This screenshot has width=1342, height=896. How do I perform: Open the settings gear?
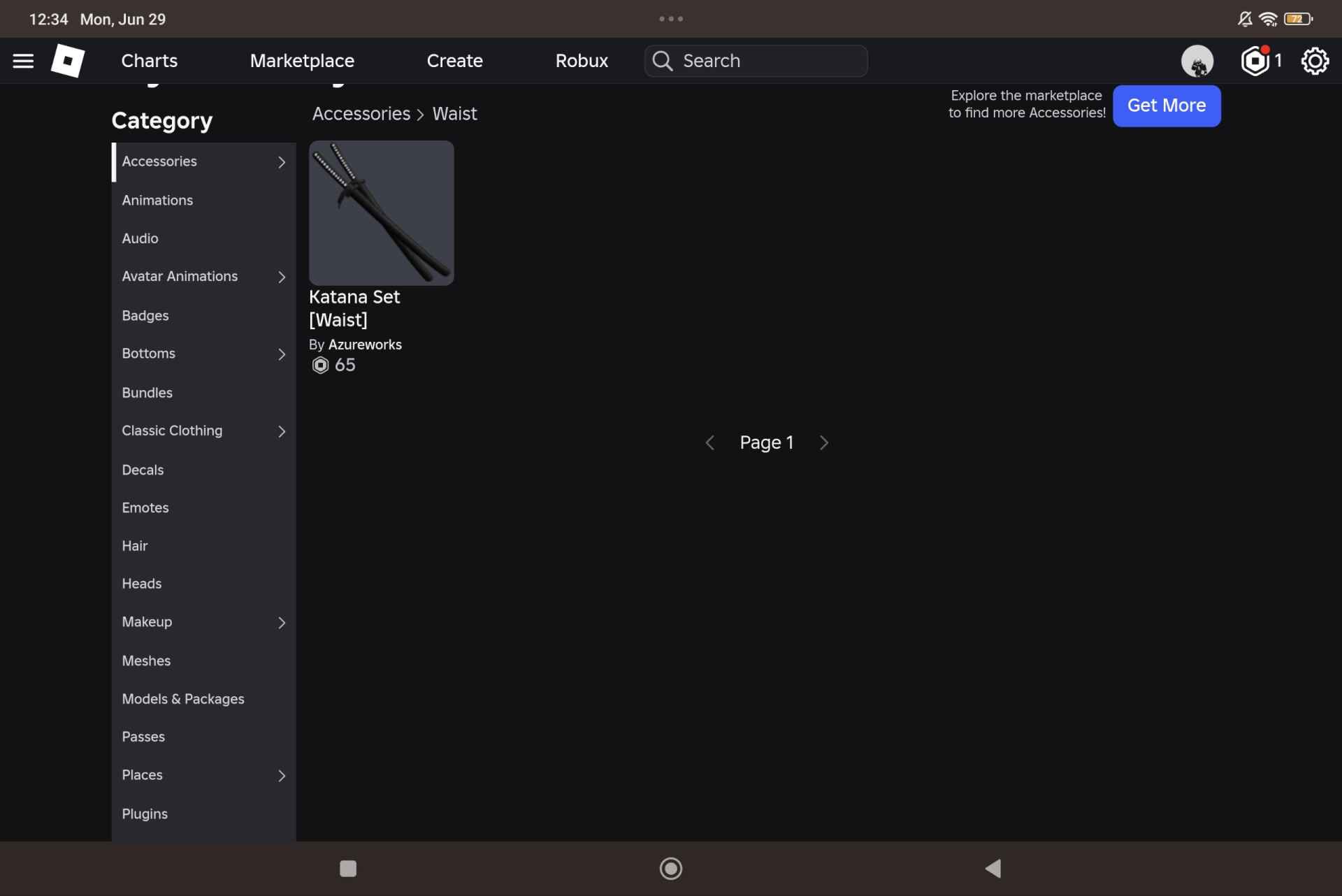click(1315, 61)
